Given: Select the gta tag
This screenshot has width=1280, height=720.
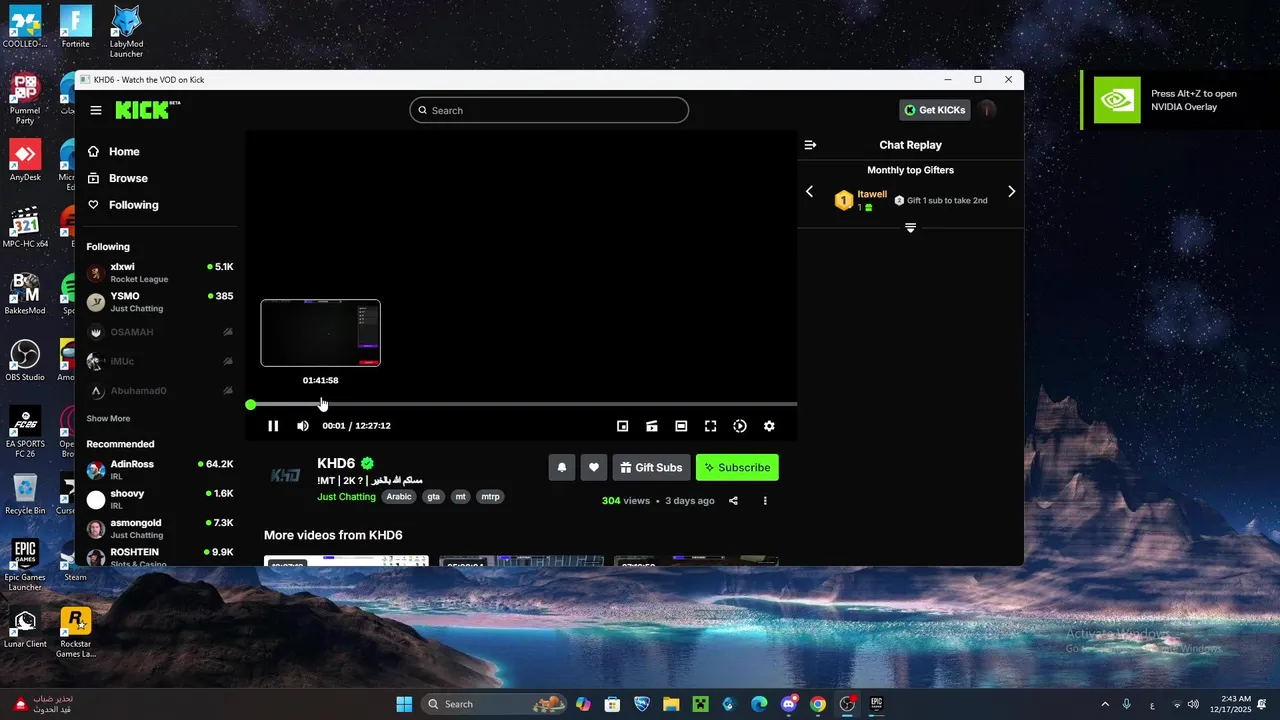Looking at the screenshot, I should (433, 497).
